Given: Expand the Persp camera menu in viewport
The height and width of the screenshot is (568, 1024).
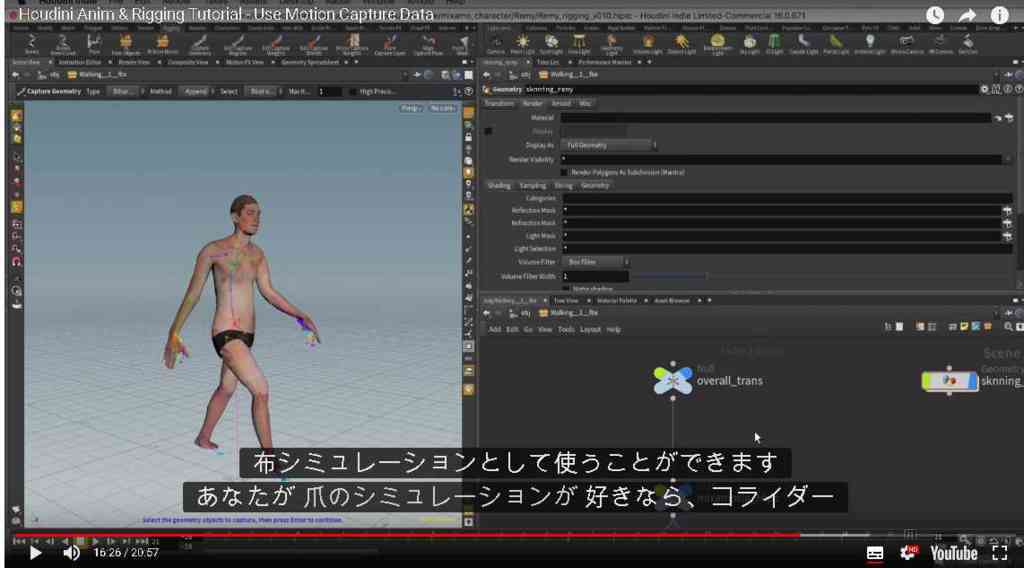Looking at the screenshot, I should pos(411,108).
